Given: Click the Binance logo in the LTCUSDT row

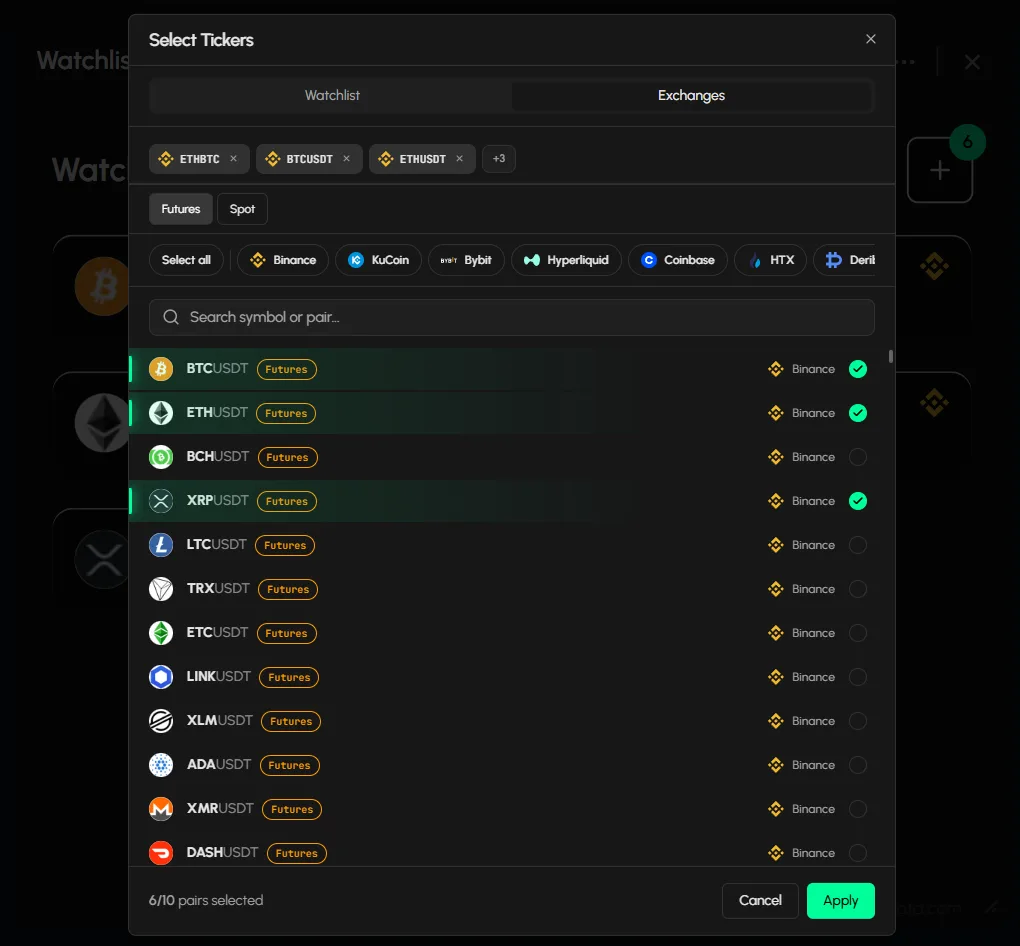Looking at the screenshot, I should coord(775,545).
